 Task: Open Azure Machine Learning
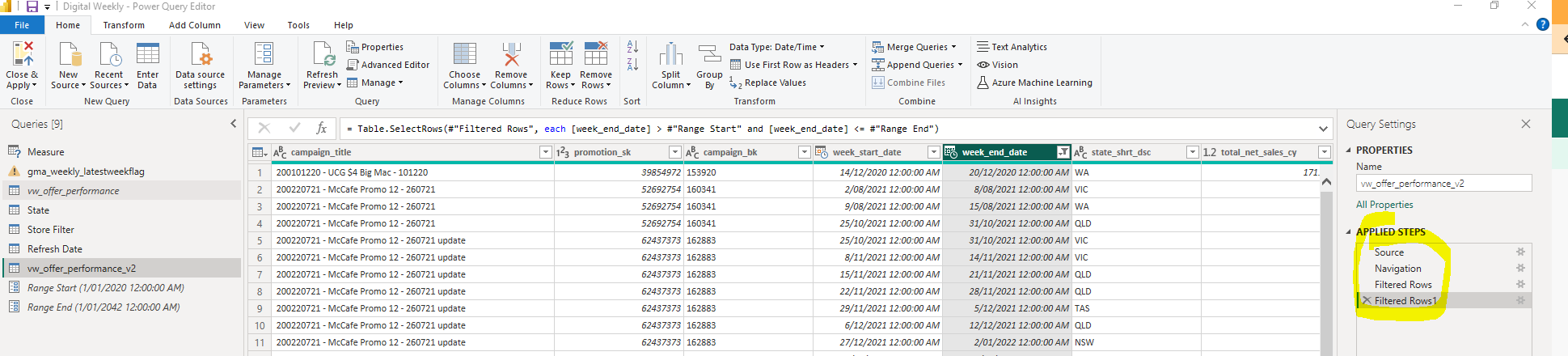pyautogui.click(x=1034, y=83)
